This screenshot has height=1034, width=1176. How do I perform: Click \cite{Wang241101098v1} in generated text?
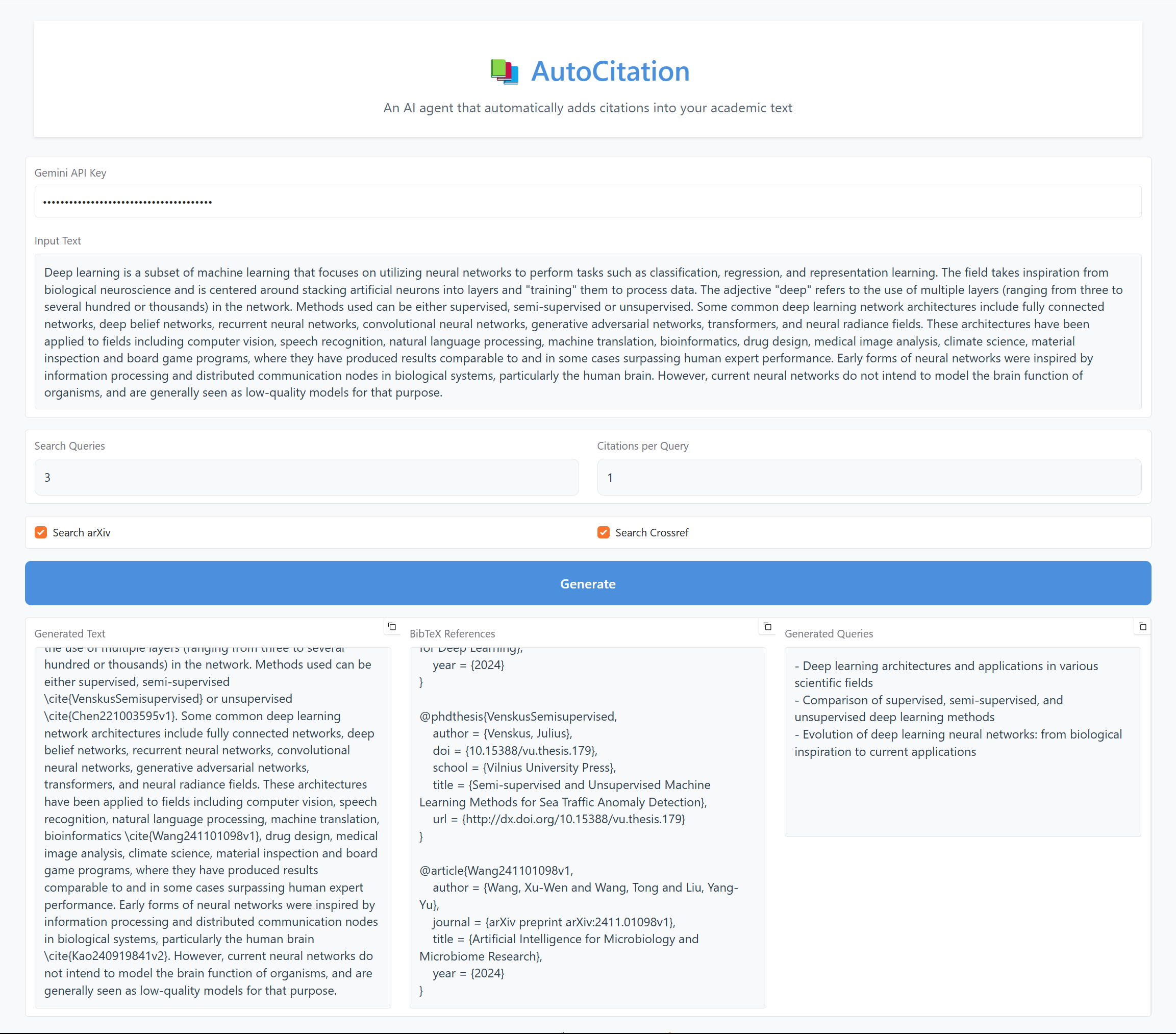pos(193,835)
